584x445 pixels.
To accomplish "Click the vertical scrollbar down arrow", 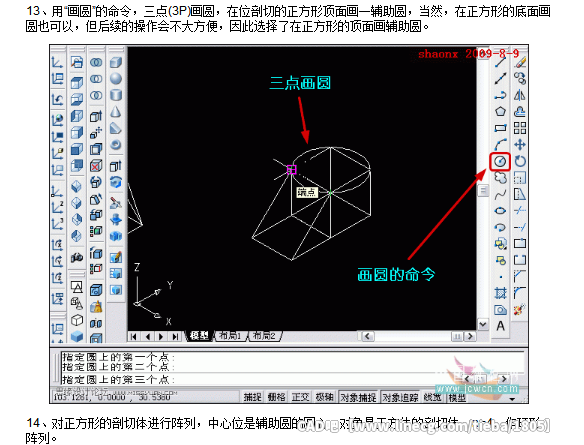I will 483,324.
